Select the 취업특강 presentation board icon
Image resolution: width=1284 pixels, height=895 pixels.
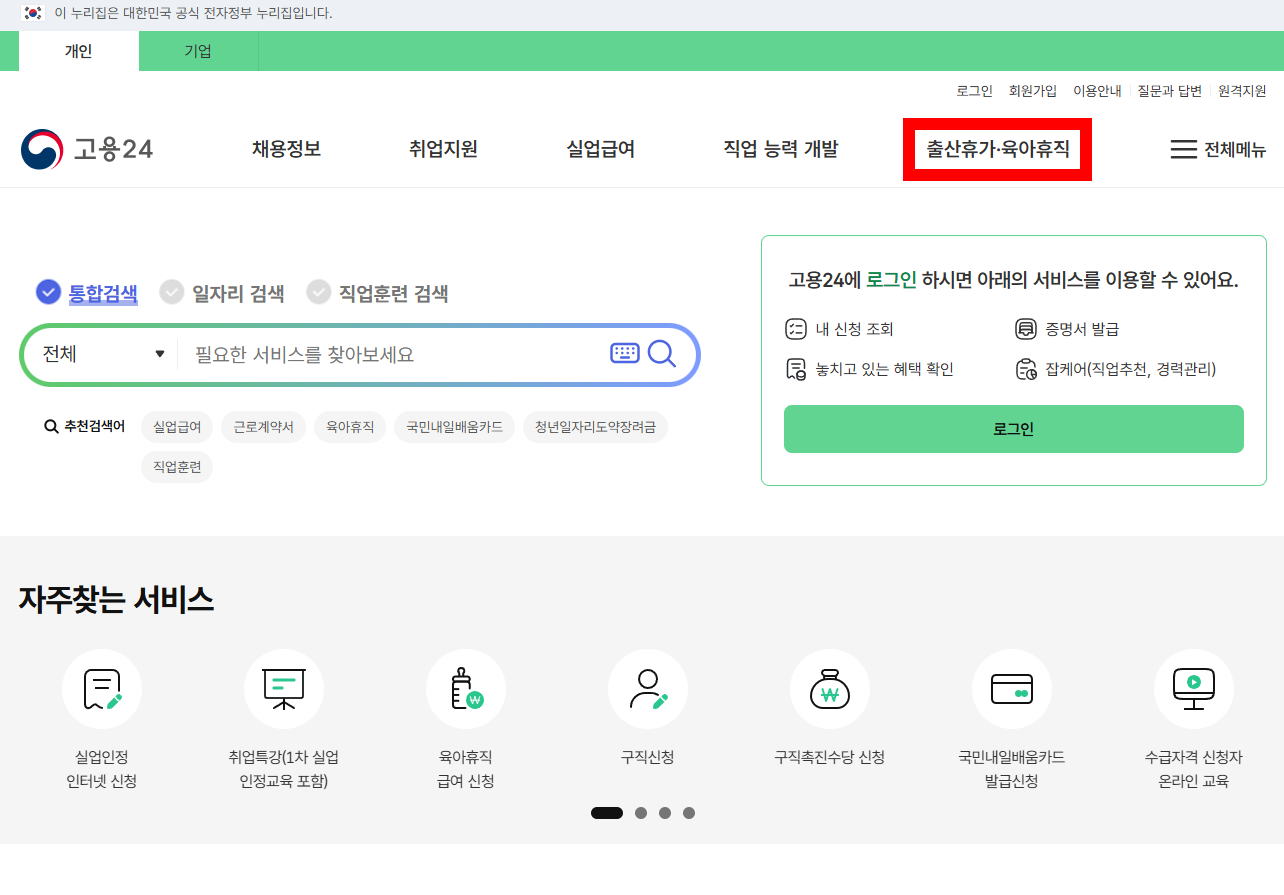click(284, 688)
